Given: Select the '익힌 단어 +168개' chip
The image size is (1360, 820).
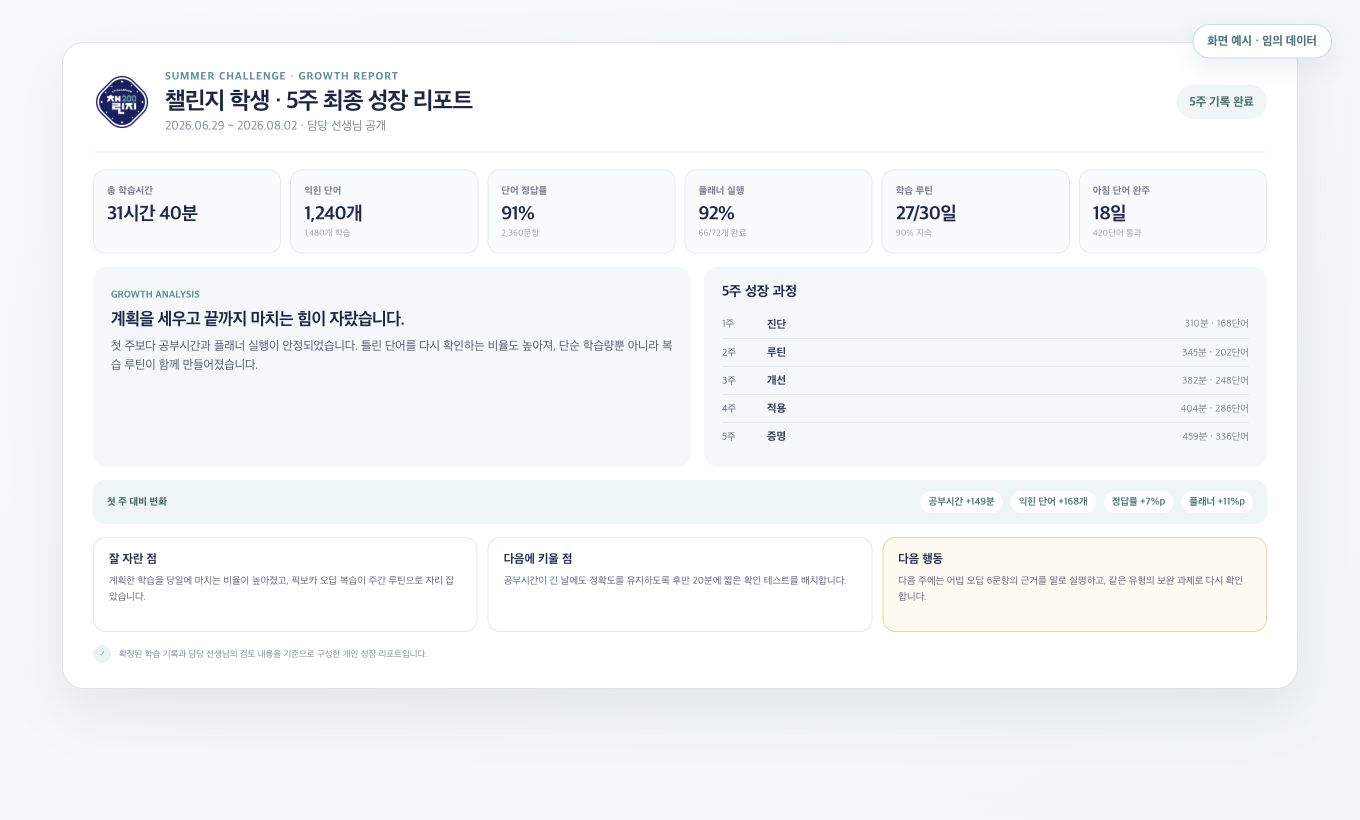Looking at the screenshot, I should (1053, 502).
